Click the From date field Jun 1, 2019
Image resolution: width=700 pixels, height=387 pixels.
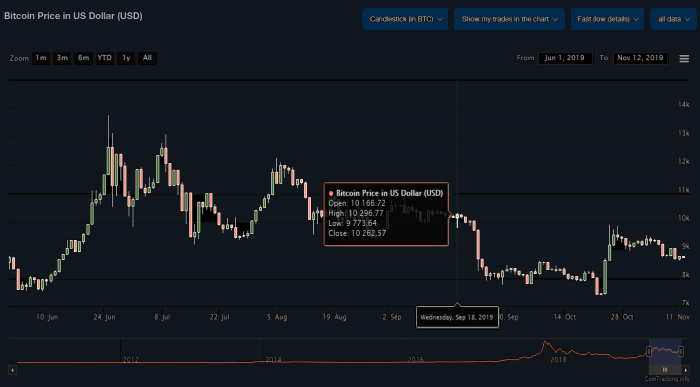pyautogui.click(x=566, y=58)
